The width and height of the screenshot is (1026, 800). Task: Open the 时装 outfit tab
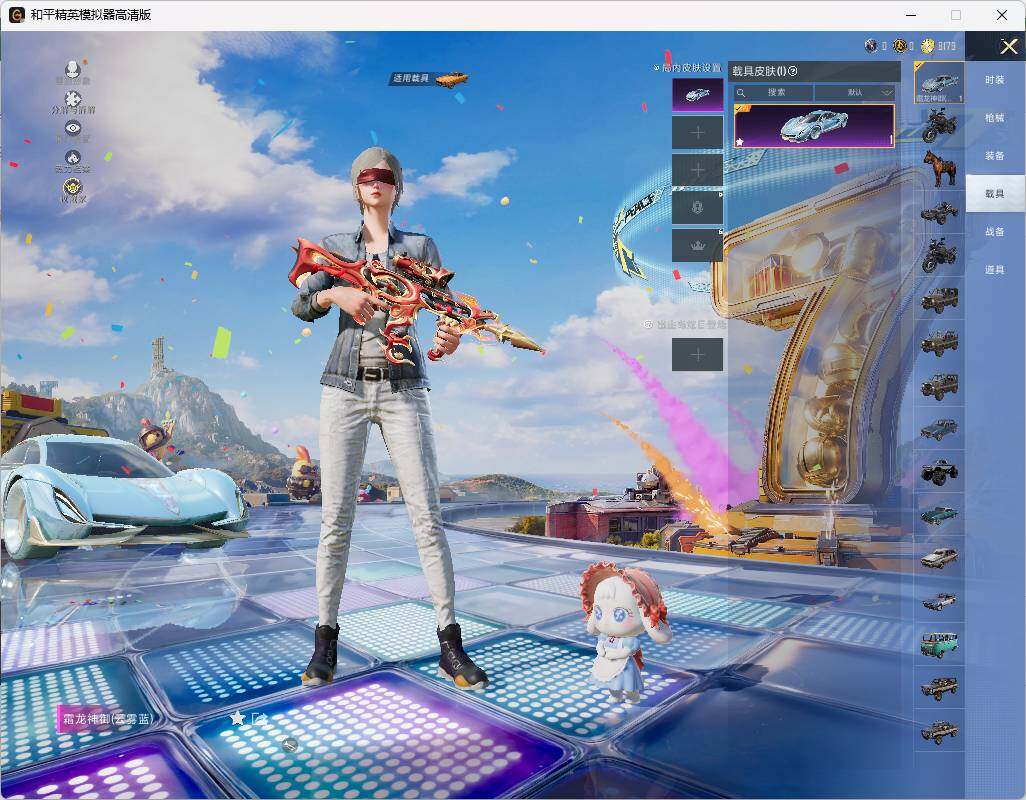[x=995, y=80]
